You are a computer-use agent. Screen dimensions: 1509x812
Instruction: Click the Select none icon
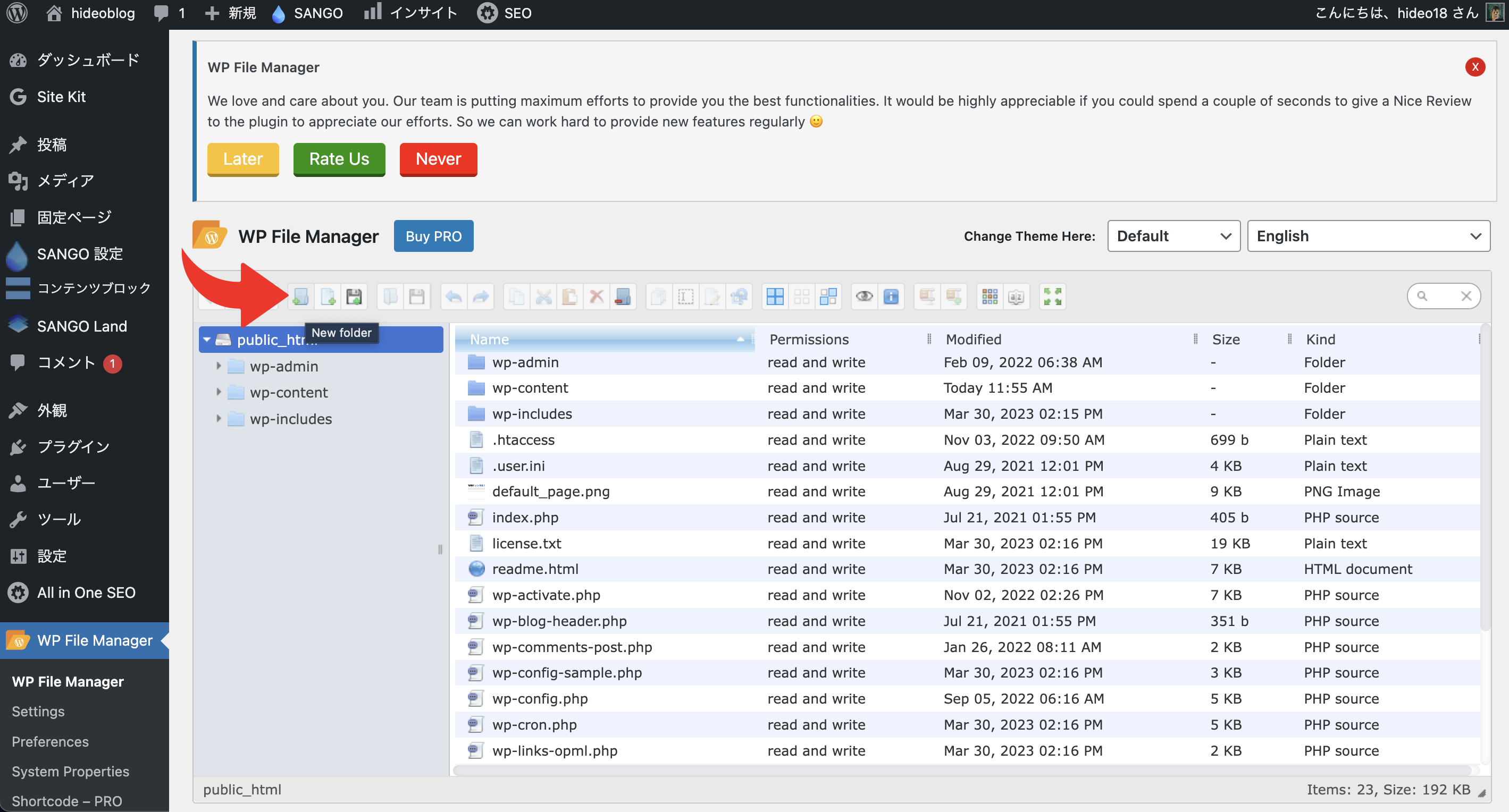coord(802,297)
